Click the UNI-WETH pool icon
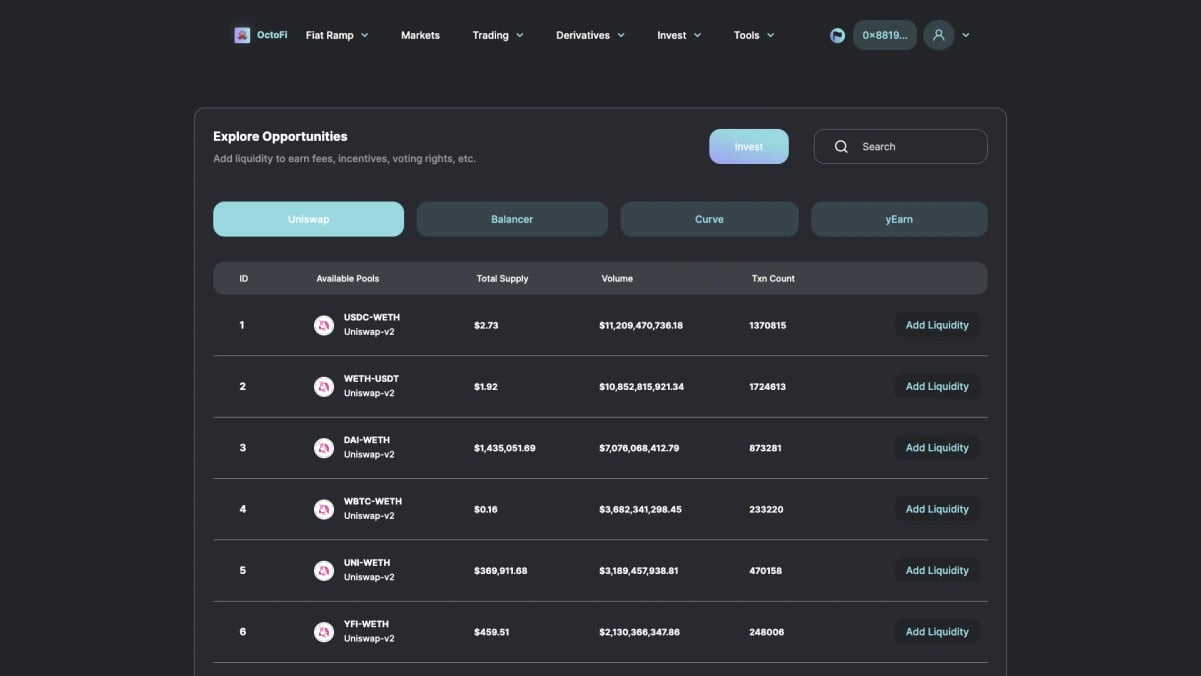1201x676 pixels. point(324,570)
